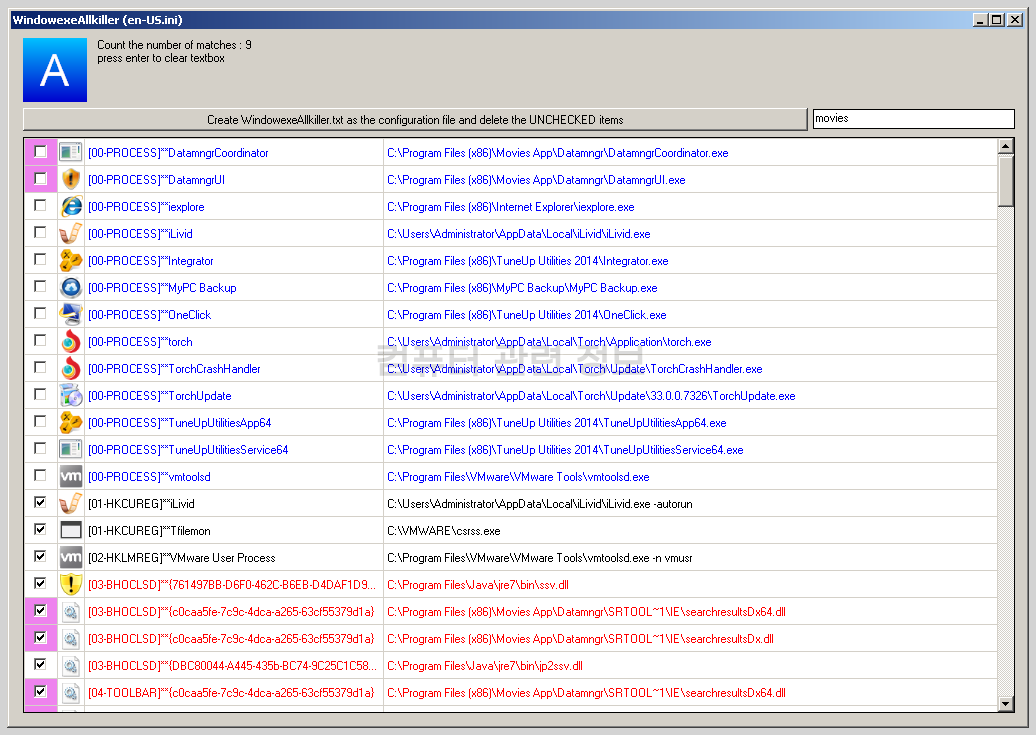
Task: Click the TuneUpUtilitiesService64 icon
Action: coord(71,450)
